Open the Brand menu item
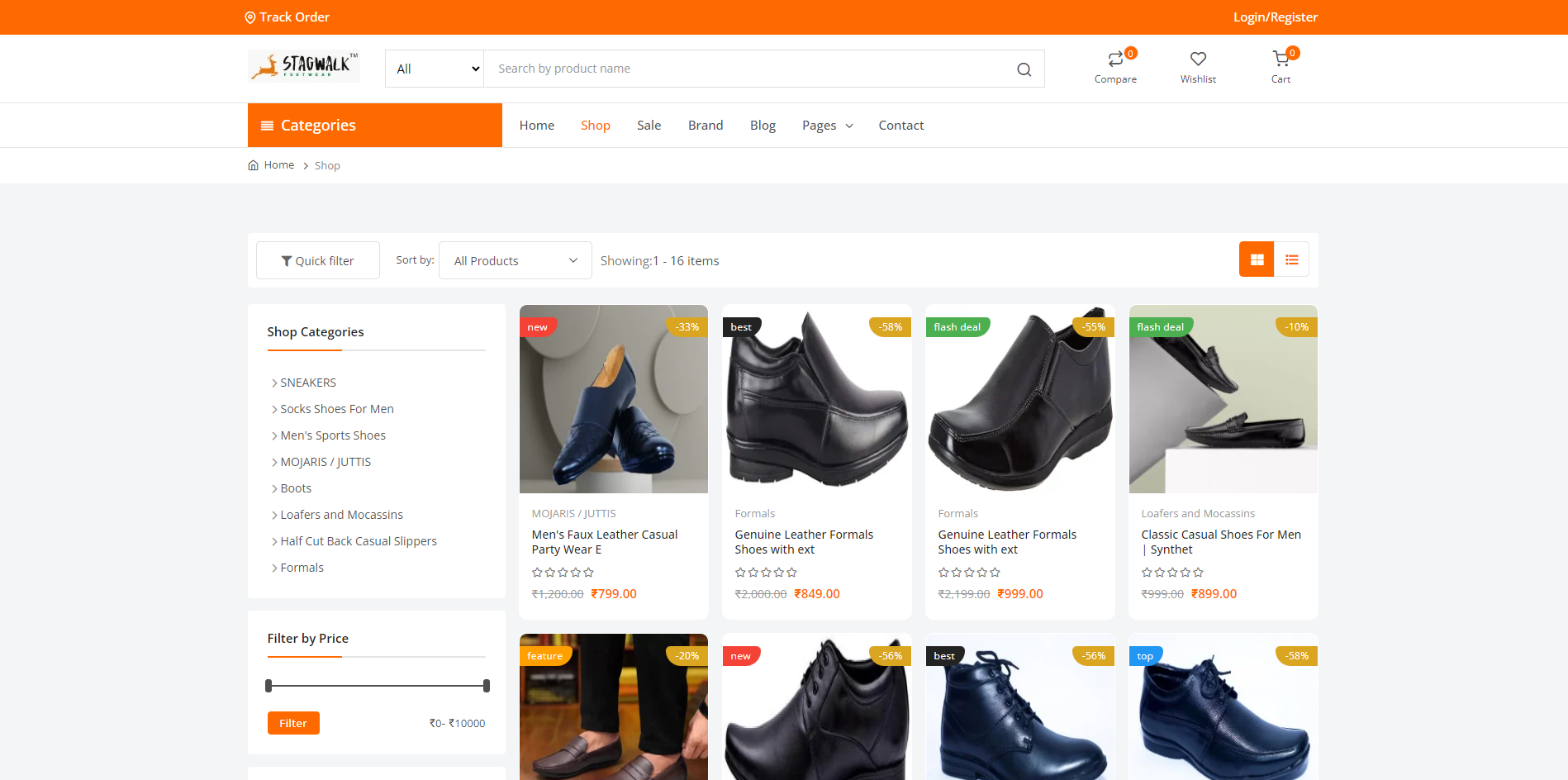The height and width of the screenshot is (780, 1568). click(x=706, y=126)
